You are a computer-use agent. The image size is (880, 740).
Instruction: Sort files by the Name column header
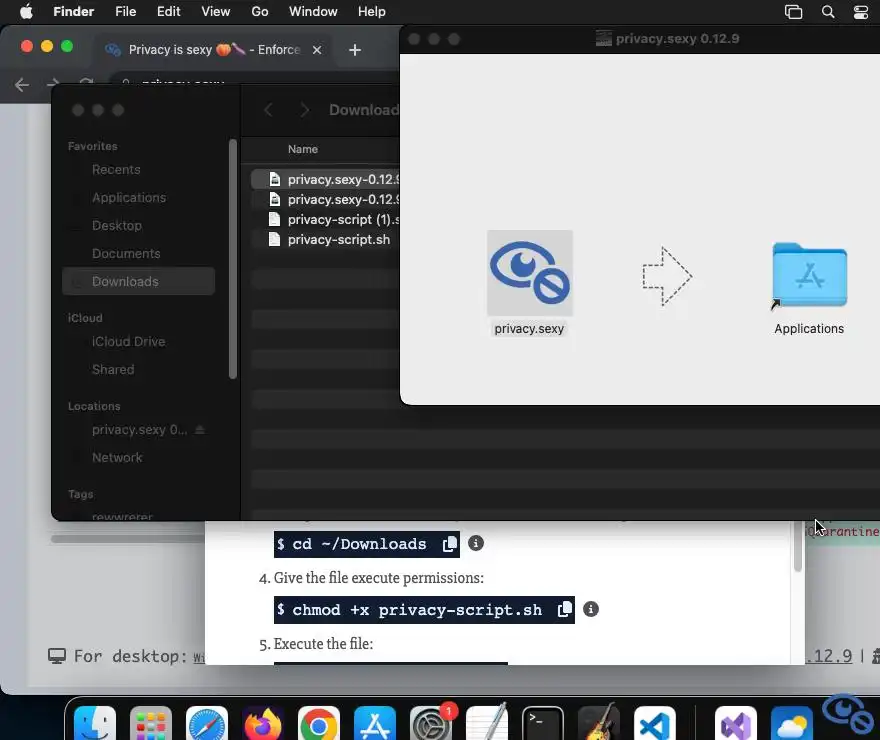tap(302, 149)
